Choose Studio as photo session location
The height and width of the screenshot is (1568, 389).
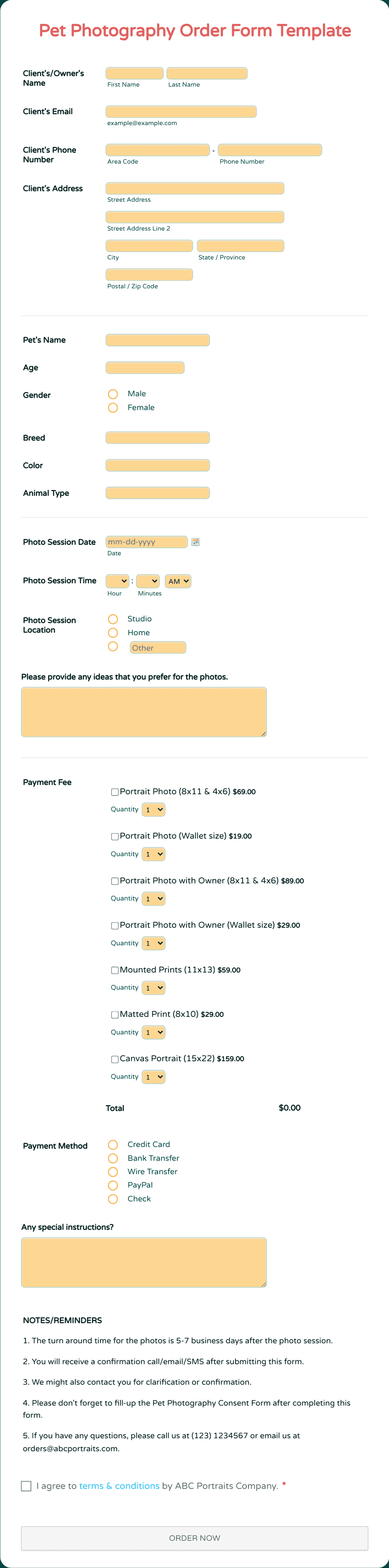113,619
